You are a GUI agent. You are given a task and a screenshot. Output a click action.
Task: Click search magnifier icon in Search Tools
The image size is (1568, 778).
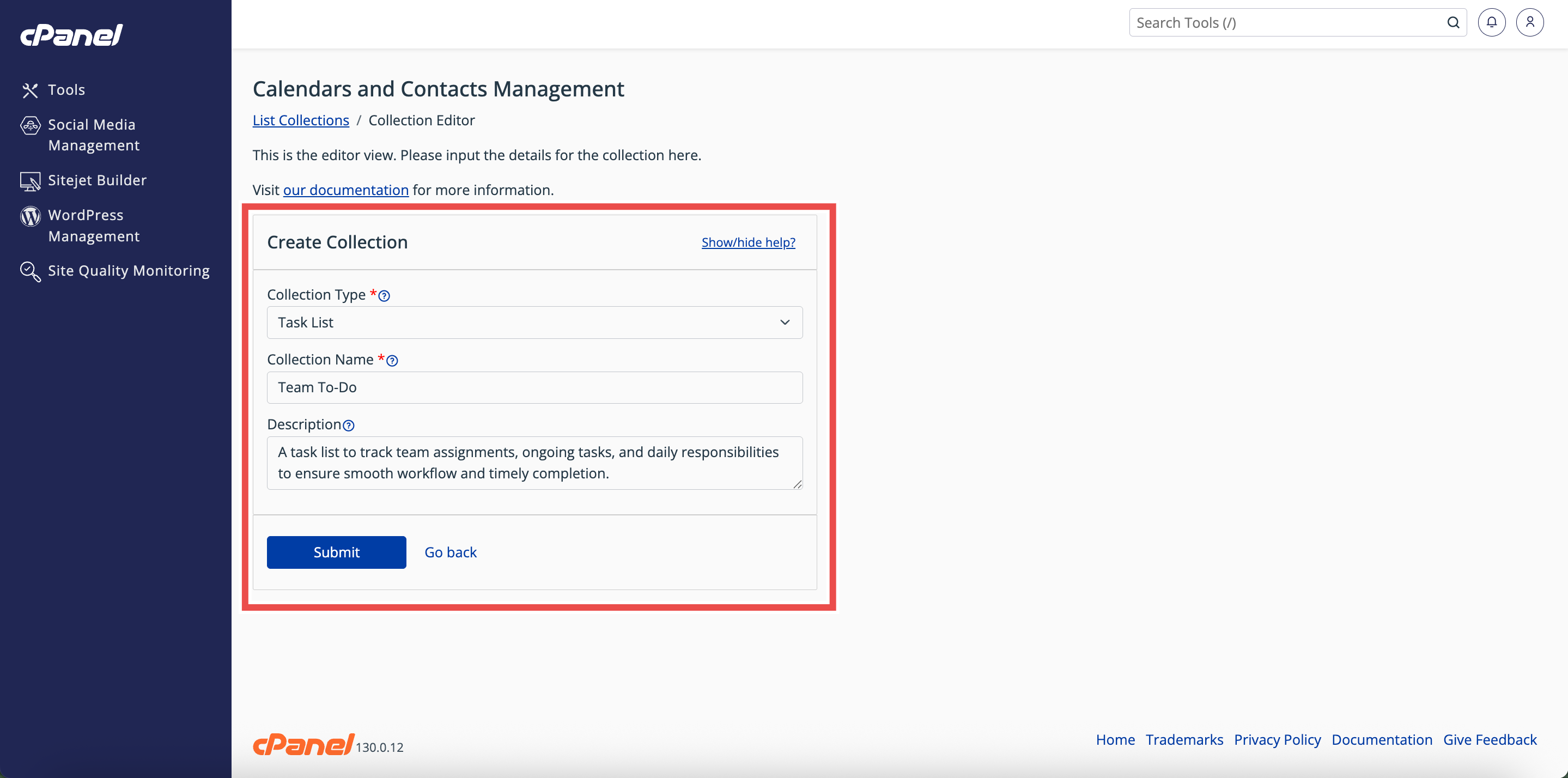[x=1453, y=22]
